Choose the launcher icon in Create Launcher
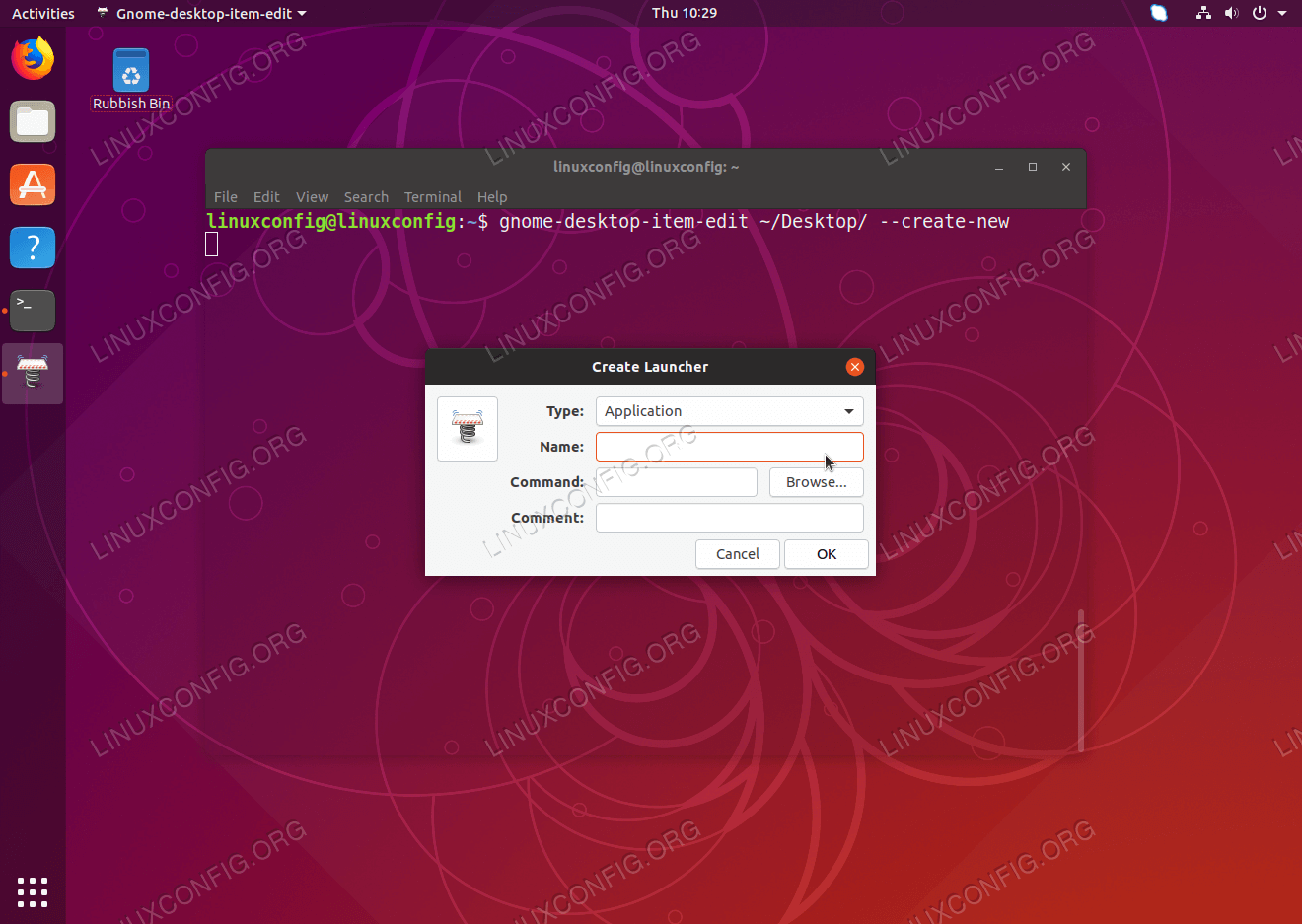The width and height of the screenshot is (1302, 924). (468, 429)
